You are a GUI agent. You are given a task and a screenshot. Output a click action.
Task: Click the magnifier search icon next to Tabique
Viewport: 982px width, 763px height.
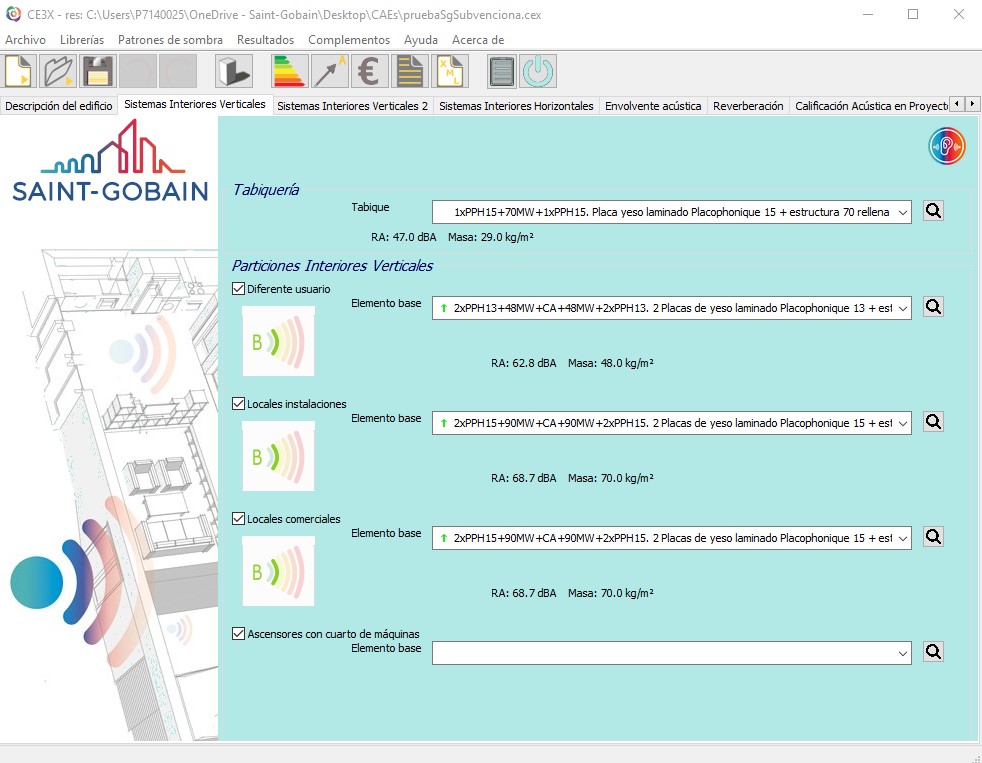(933, 211)
